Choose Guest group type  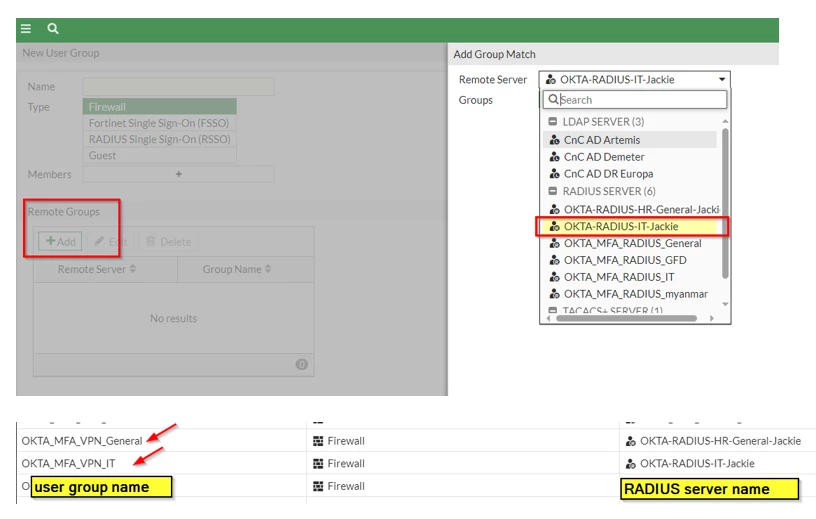tap(159, 155)
